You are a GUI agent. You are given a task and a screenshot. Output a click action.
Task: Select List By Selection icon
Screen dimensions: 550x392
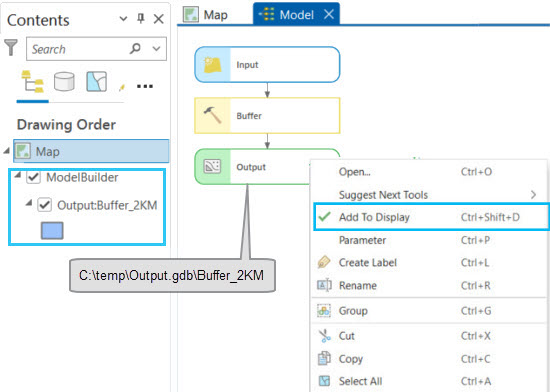pyautogui.click(x=96, y=82)
